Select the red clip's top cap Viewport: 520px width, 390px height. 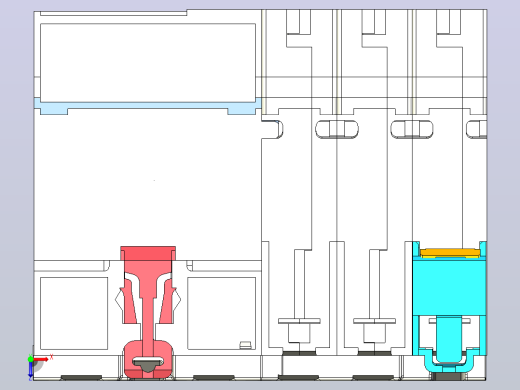(x=148, y=253)
